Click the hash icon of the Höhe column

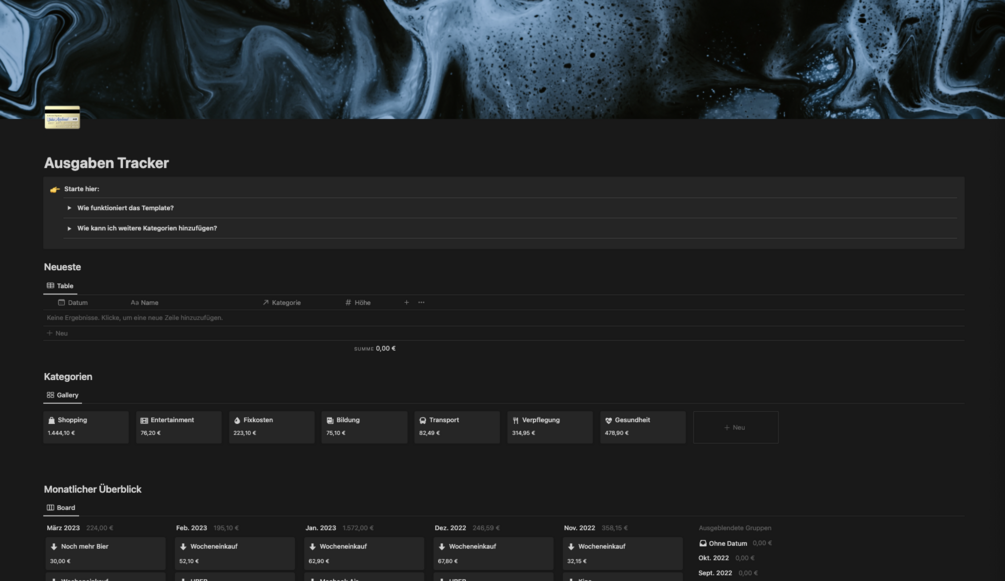(x=348, y=302)
